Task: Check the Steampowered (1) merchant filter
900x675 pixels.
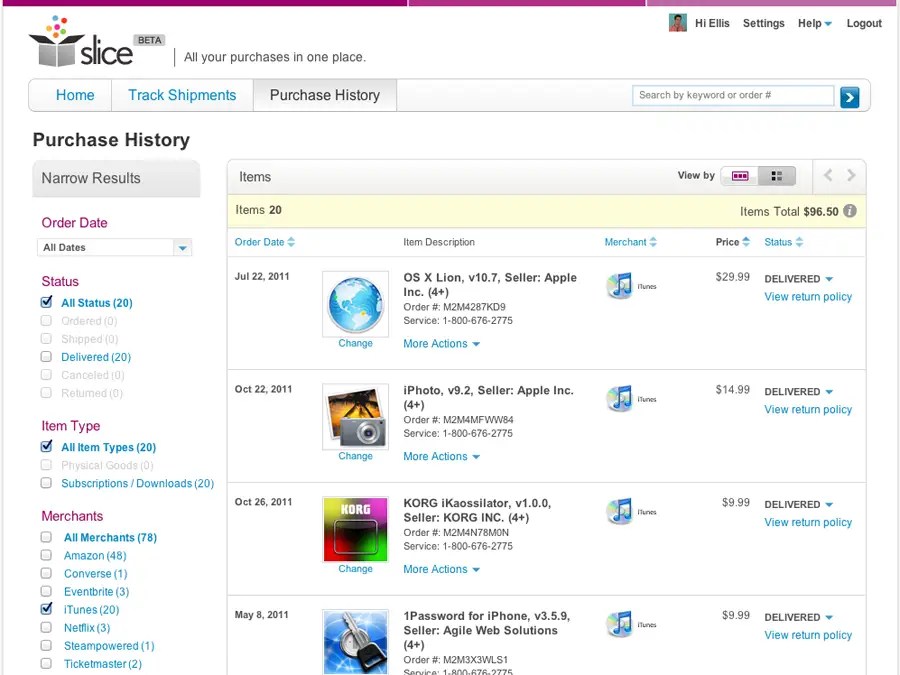Action: (46, 645)
